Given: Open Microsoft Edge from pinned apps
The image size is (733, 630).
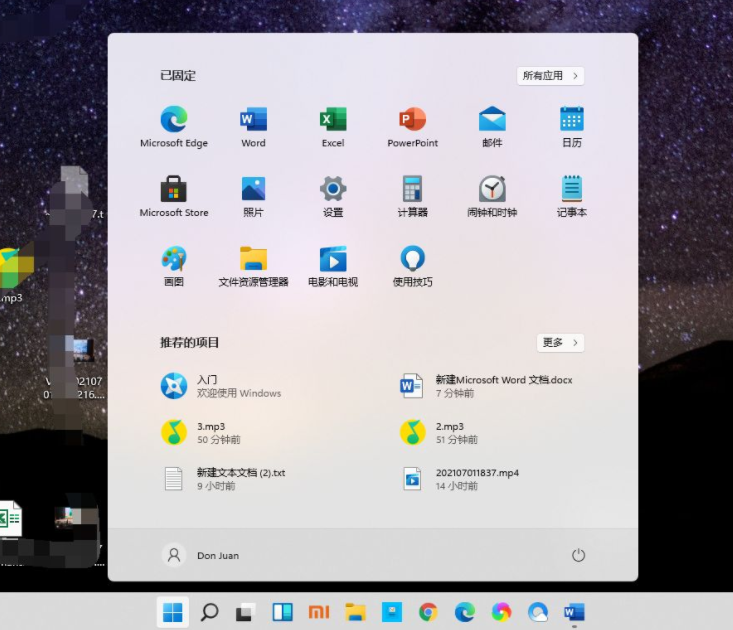Looking at the screenshot, I should coord(174,127).
